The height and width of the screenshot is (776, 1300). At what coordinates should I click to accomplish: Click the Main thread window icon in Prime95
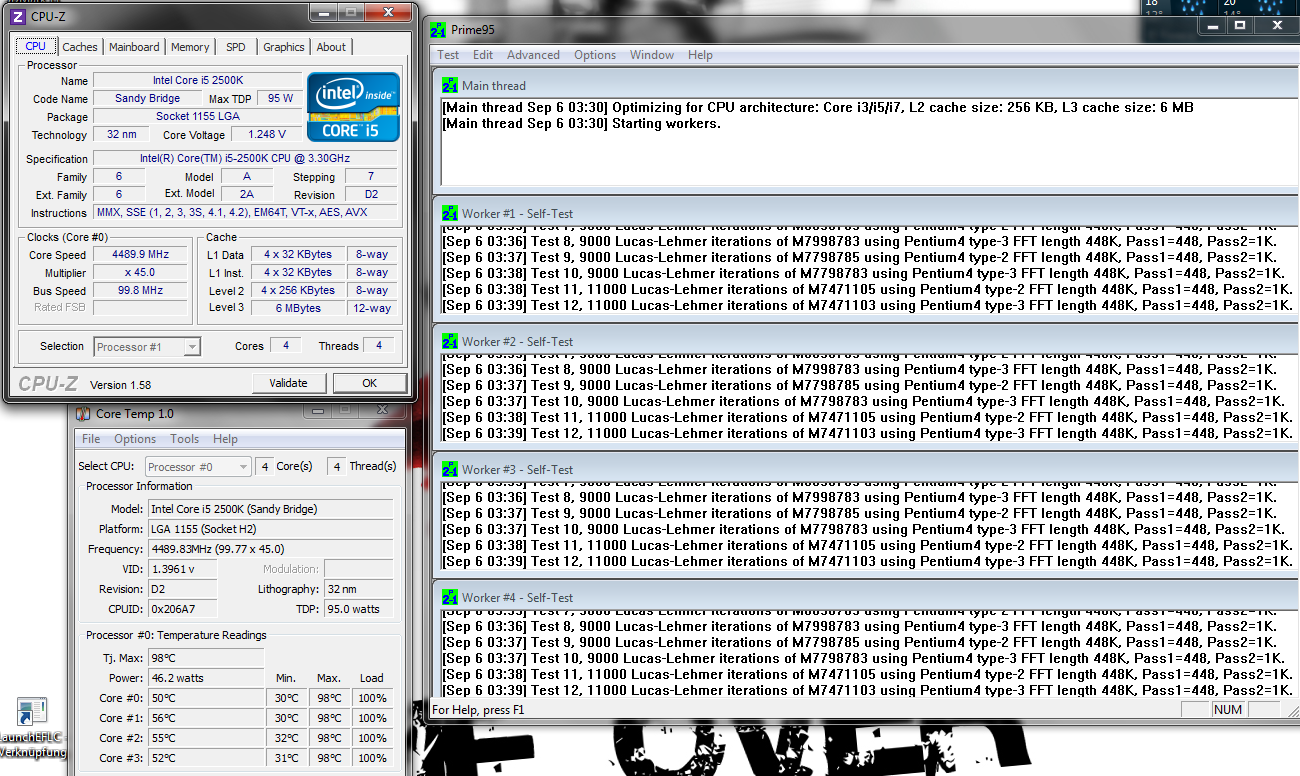(x=450, y=86)
